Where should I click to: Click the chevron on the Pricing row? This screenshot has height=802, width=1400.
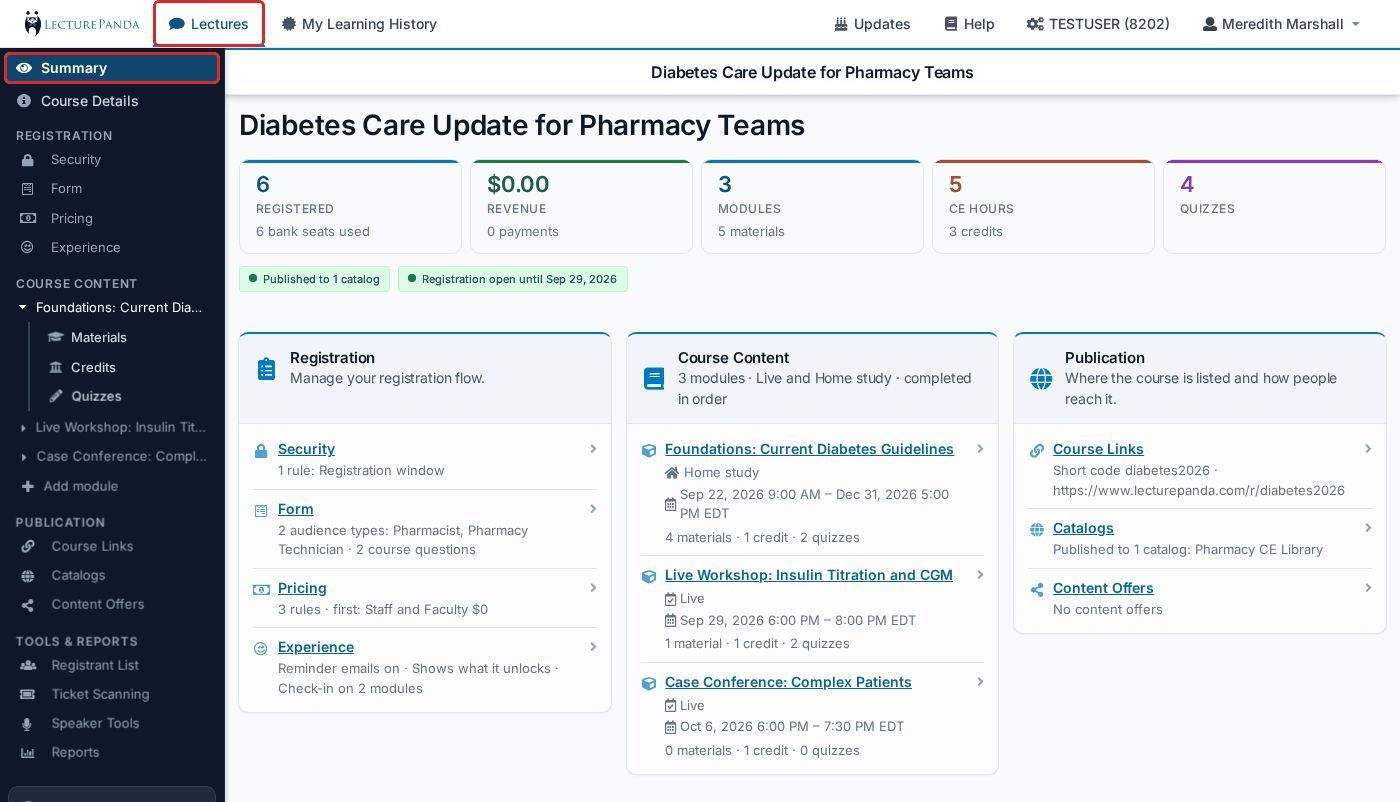(x=593, y=588)
